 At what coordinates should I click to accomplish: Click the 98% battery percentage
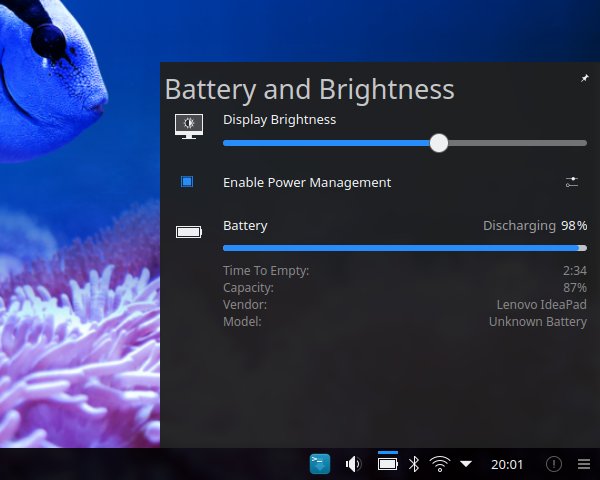coord(574,226)
